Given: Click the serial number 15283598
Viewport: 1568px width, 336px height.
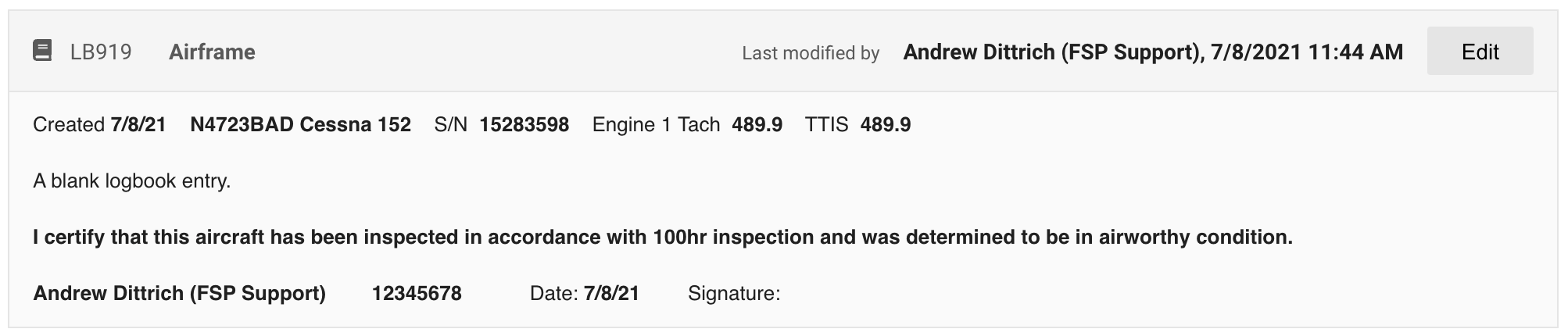Looking at the screenshot, I should (524, 124).
